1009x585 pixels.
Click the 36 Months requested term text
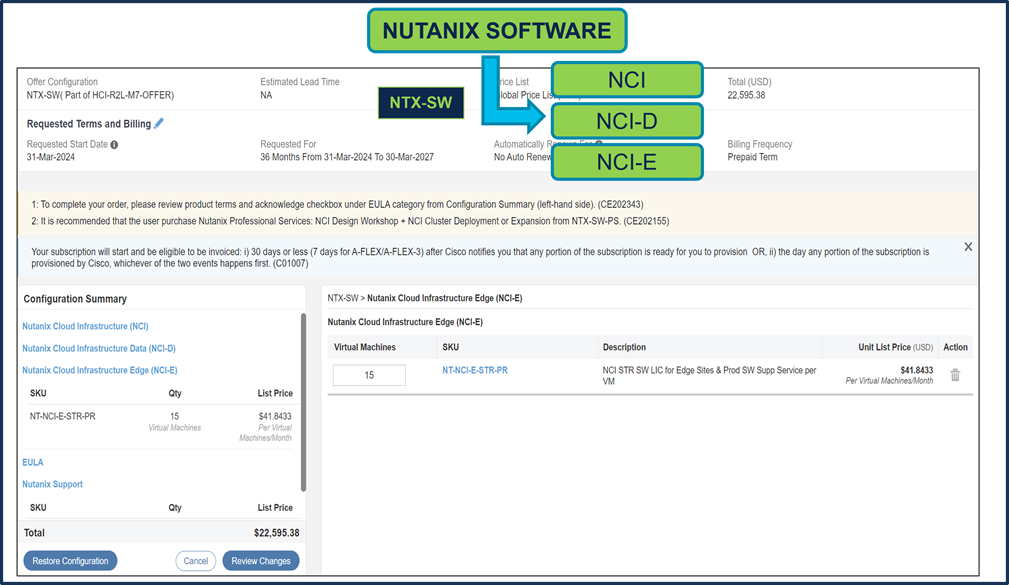tap(347, 157)
